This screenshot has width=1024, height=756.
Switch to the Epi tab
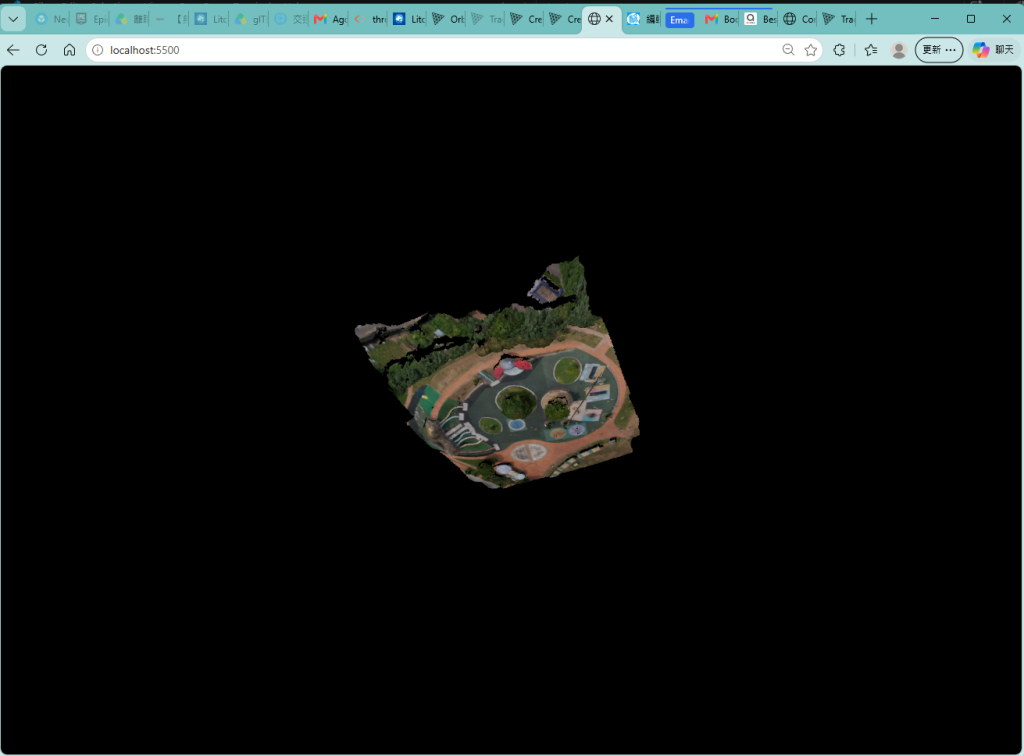[x=90, y=19]
